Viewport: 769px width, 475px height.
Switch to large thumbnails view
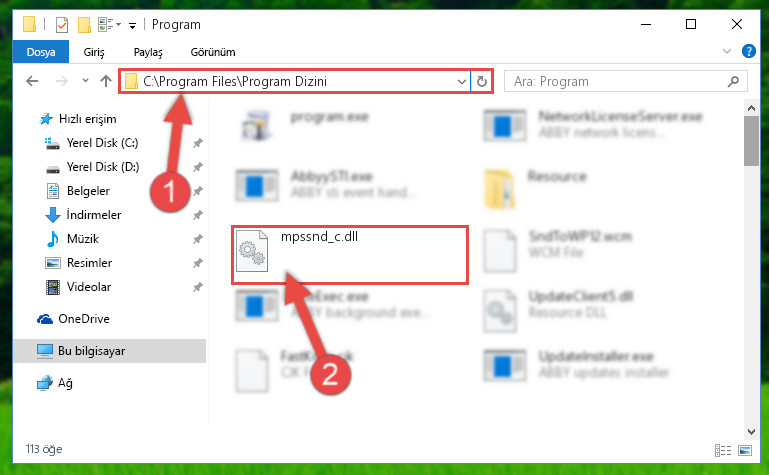tap(744, 450)
